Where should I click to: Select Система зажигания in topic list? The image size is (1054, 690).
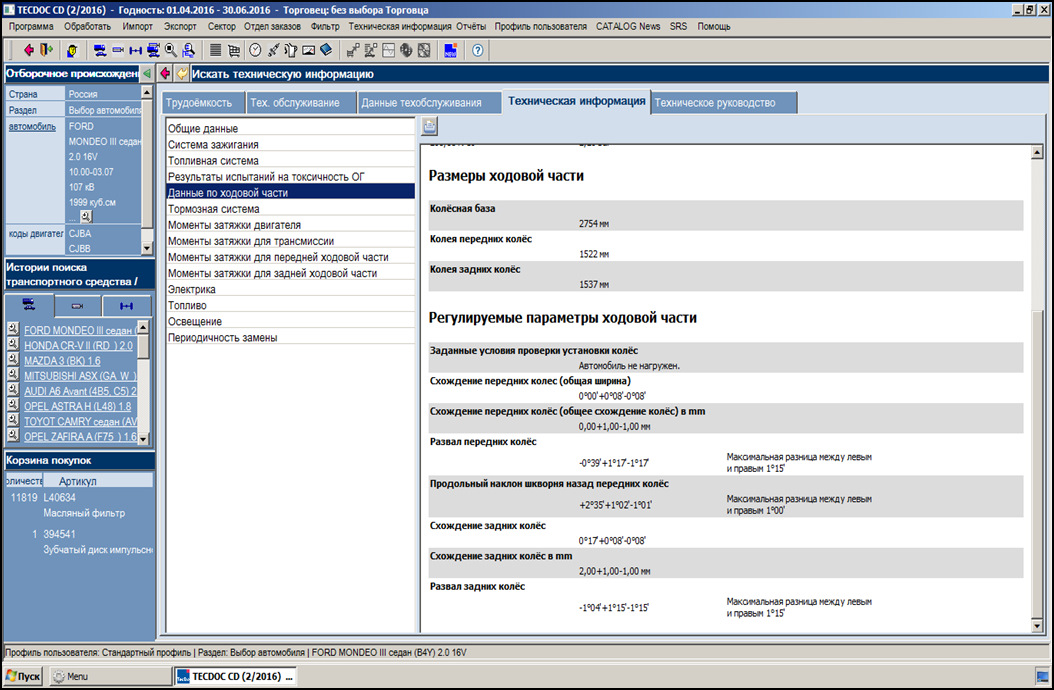click(x=290, y=144)
